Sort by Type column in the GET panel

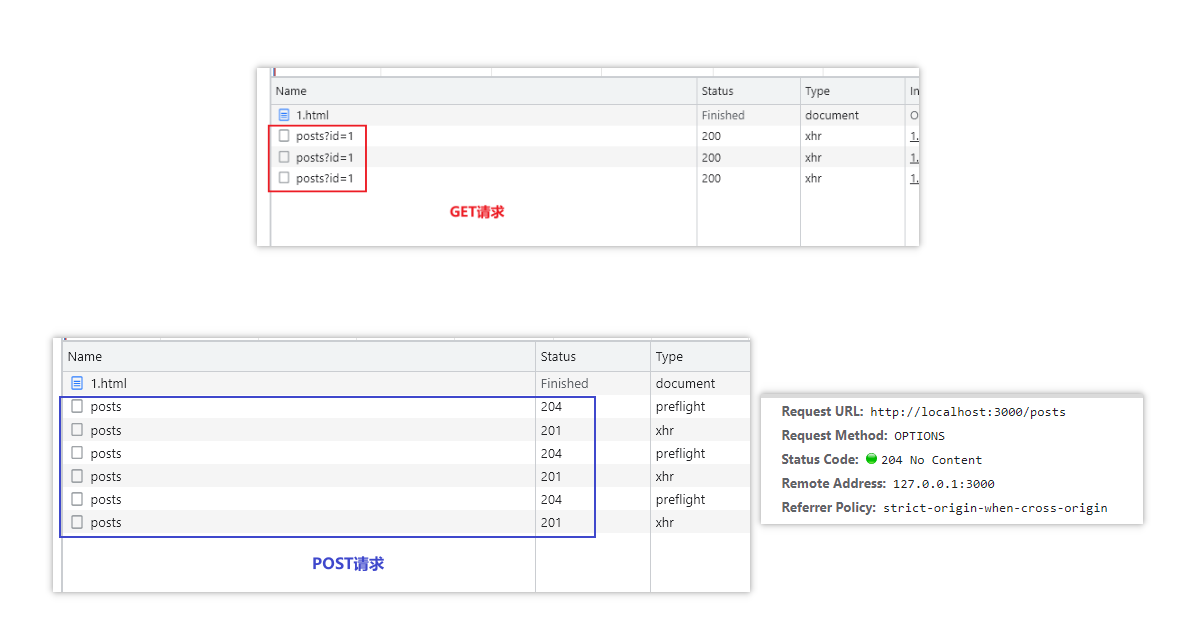point(852,91)
